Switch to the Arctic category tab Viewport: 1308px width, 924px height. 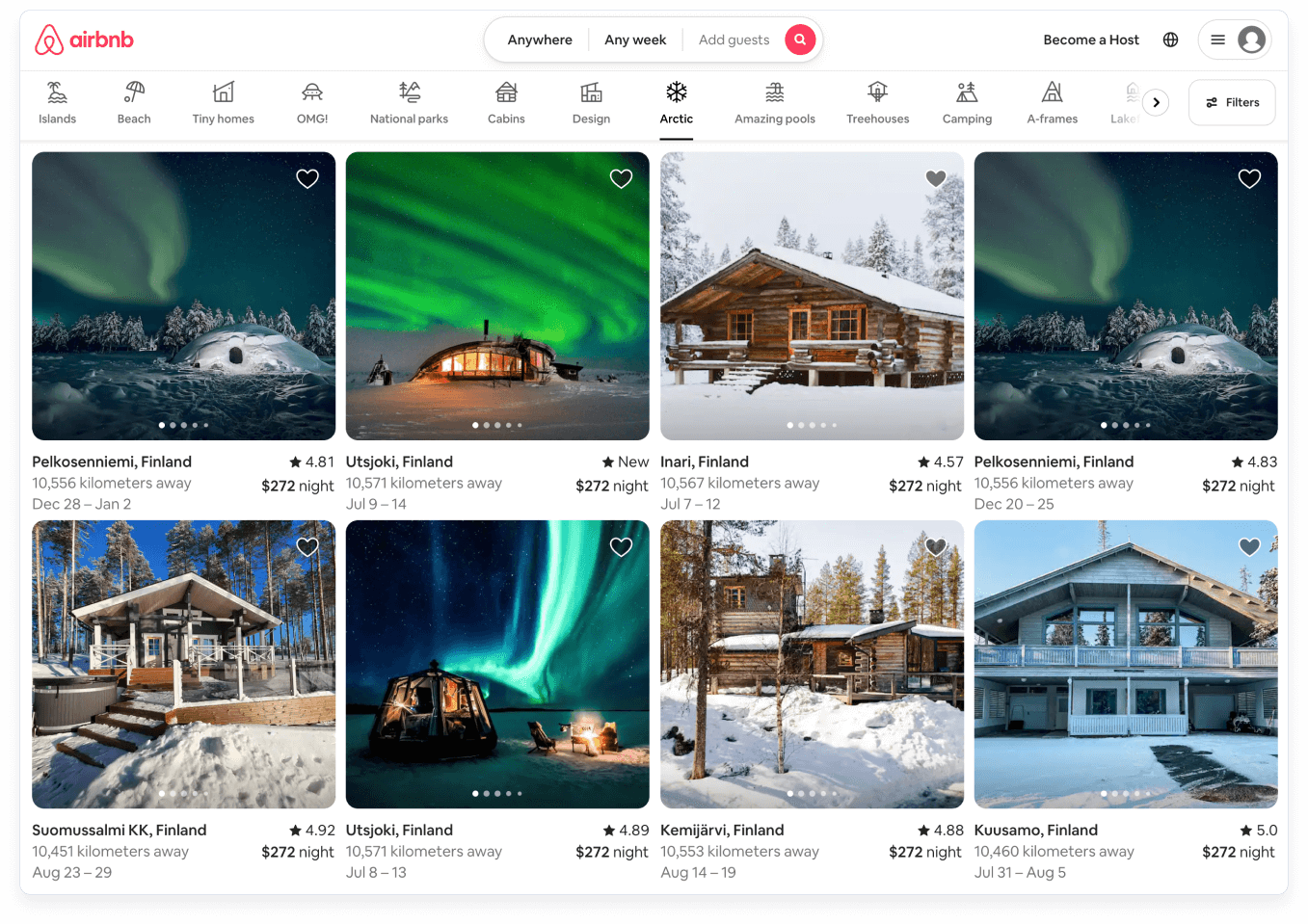pyautogui.click(x=676, y=103)
